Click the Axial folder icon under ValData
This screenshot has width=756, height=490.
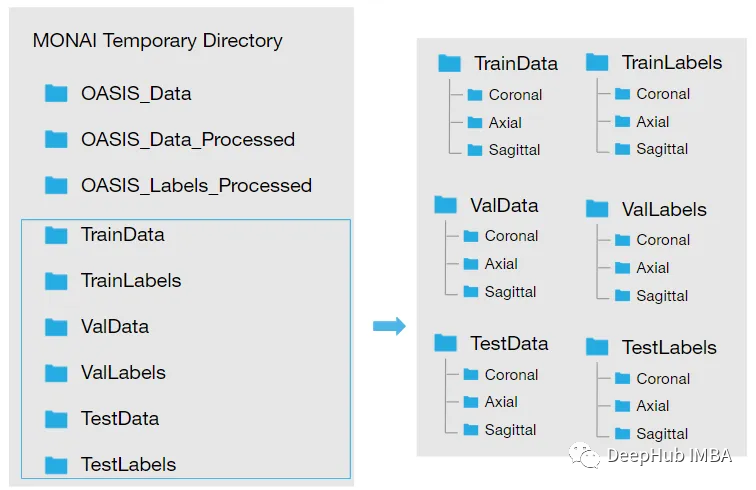tap(471, 264)
